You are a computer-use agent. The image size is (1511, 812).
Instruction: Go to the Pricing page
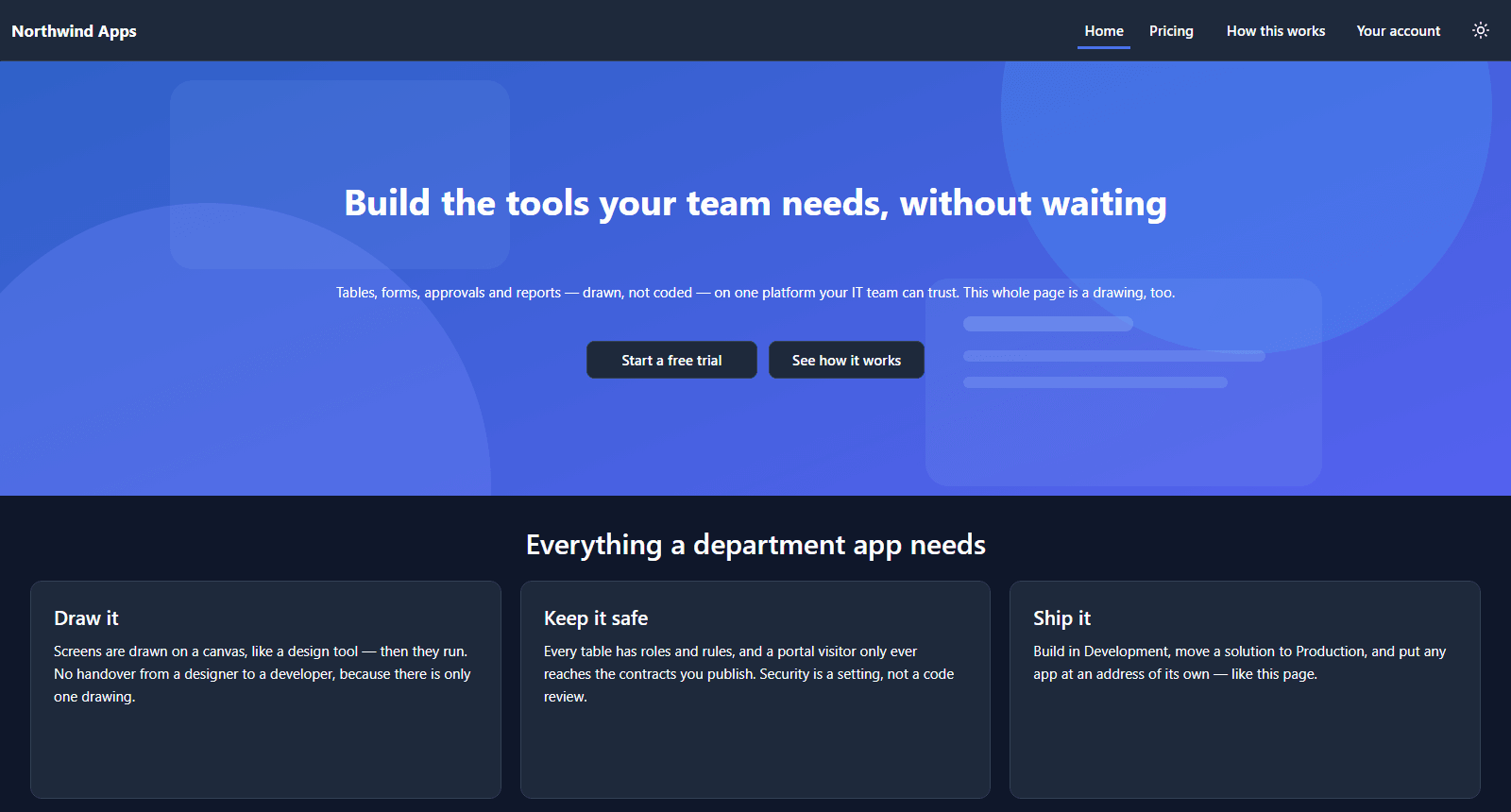(1171, 31)
